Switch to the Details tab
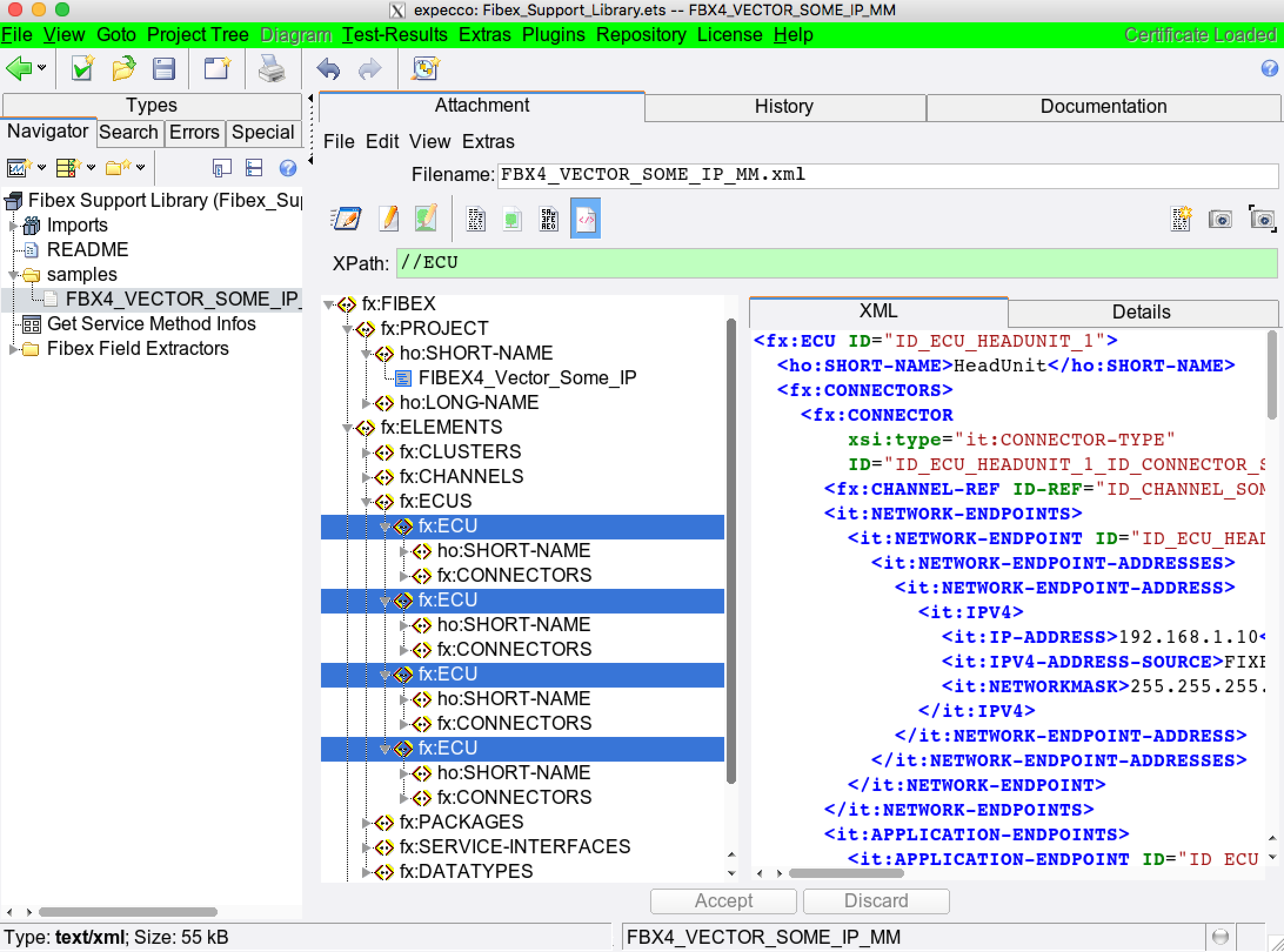The width and height of the screenshot is (1284, 952). (1141, 312)
